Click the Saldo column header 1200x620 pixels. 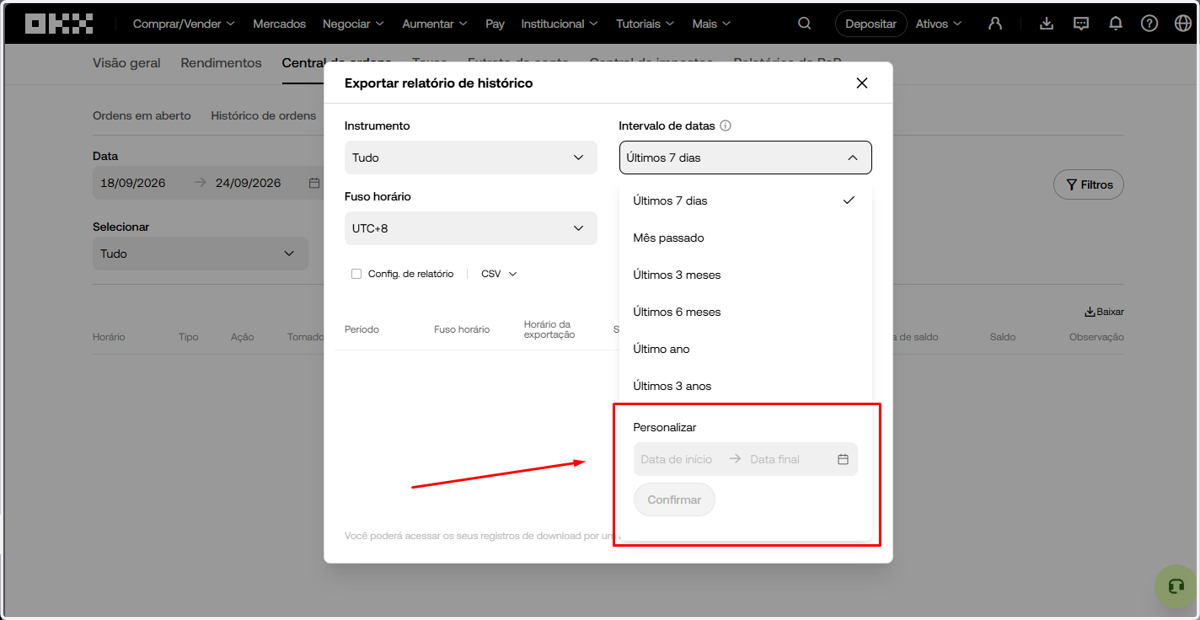pos(1003,337)
